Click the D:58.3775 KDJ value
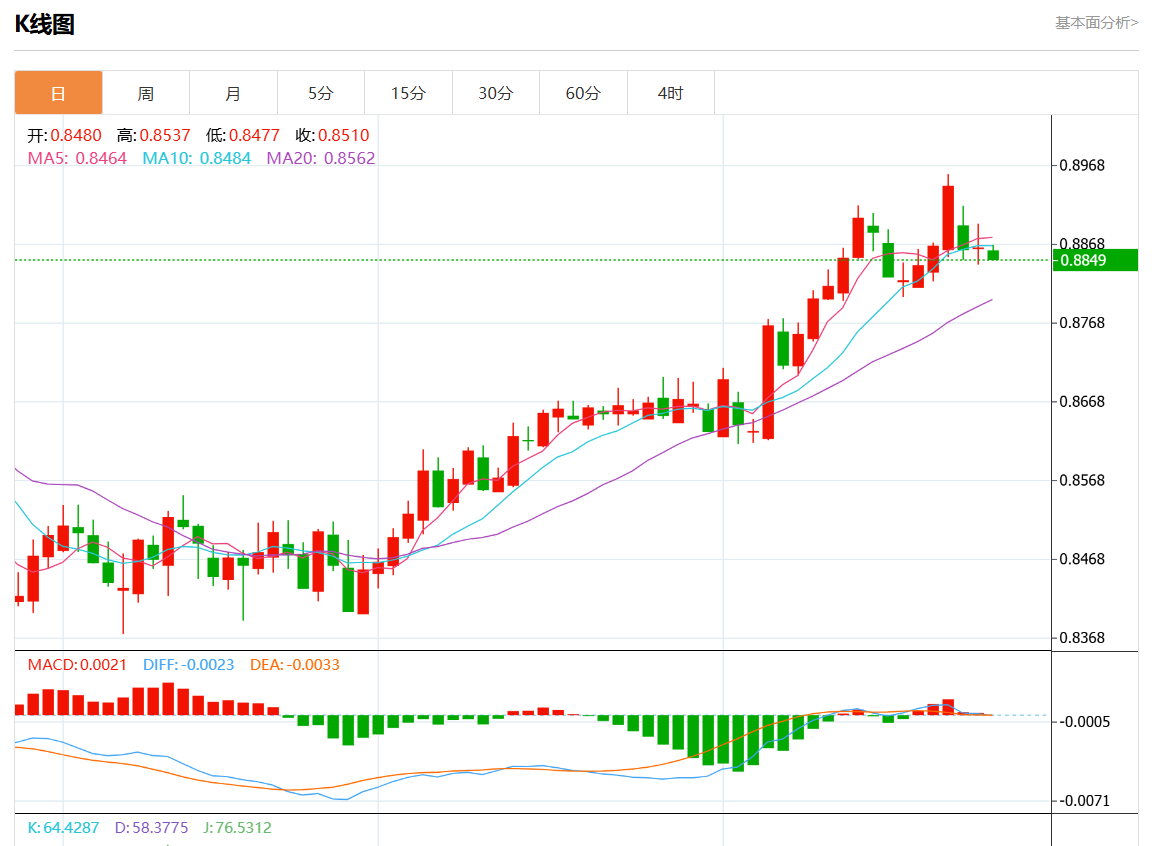1162x846 pixels. pyautogui.click(x=151, y=827)
